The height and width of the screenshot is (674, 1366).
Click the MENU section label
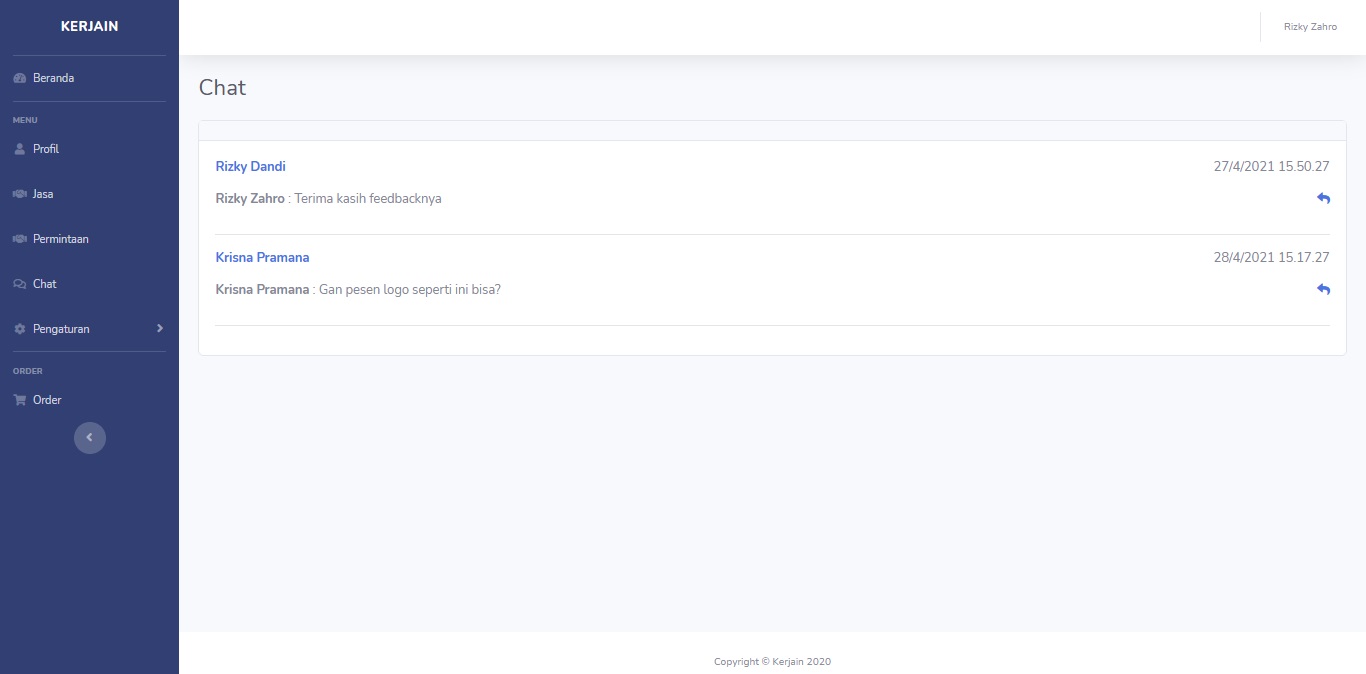(25, 120)
